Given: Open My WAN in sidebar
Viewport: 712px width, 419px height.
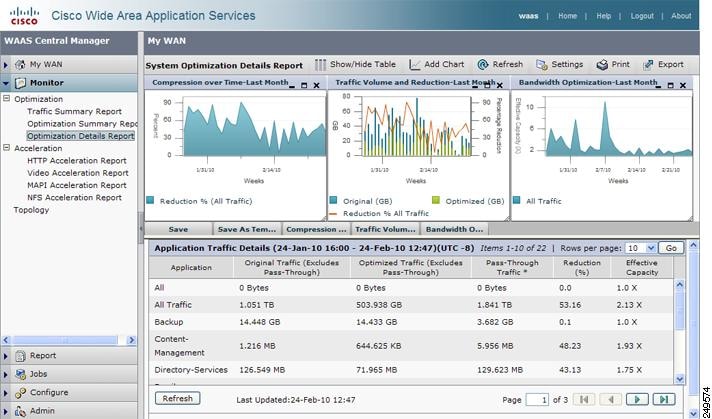Looking at the screenshot, I should (46, 64).
